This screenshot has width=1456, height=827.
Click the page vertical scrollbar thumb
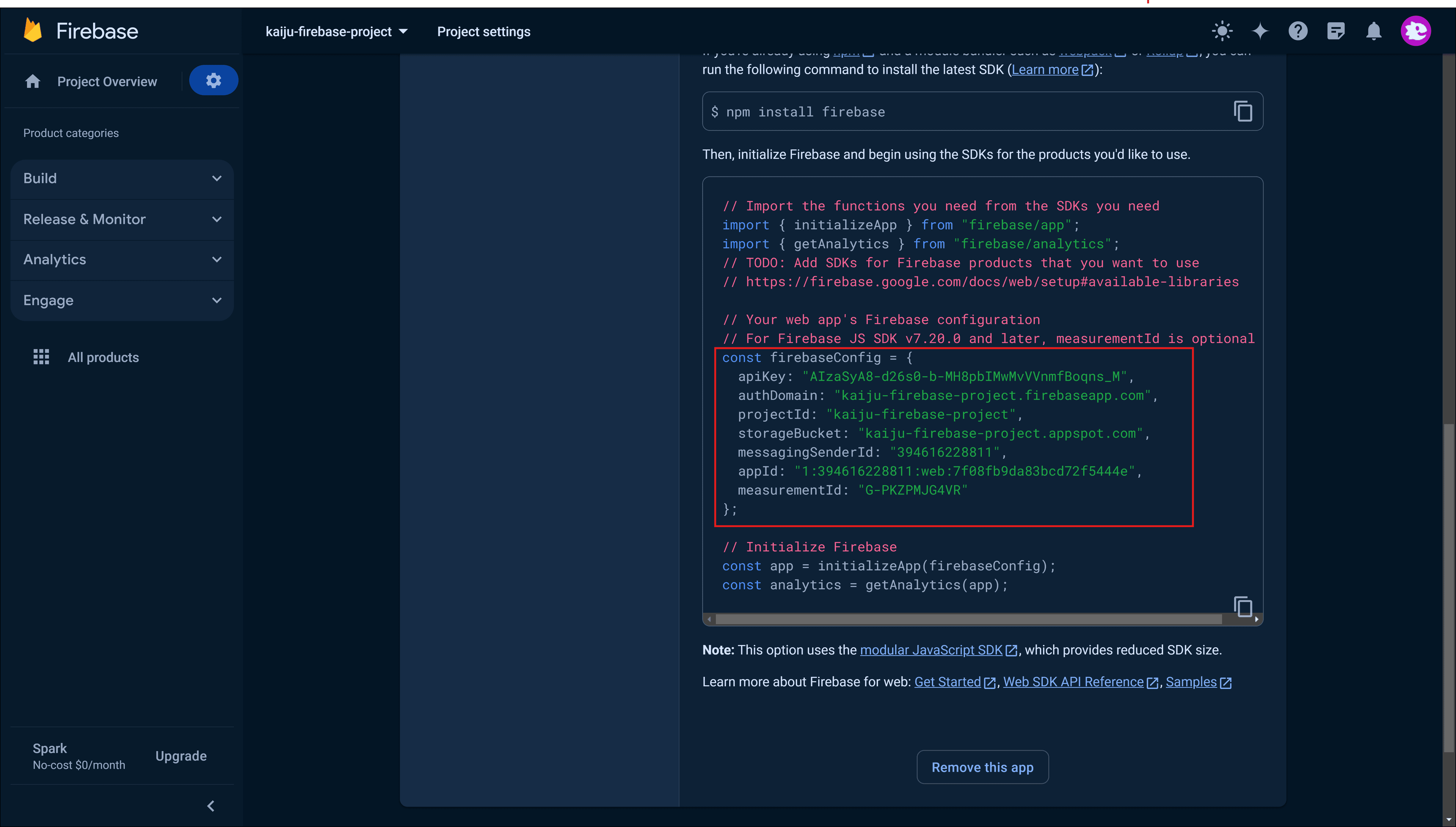tap(1449, 588)
